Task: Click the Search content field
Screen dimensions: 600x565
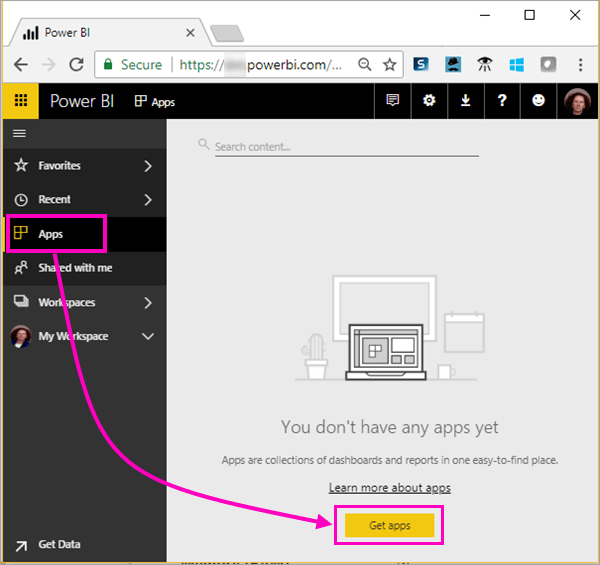Action: pyautogui.click(x=346, y=147)
